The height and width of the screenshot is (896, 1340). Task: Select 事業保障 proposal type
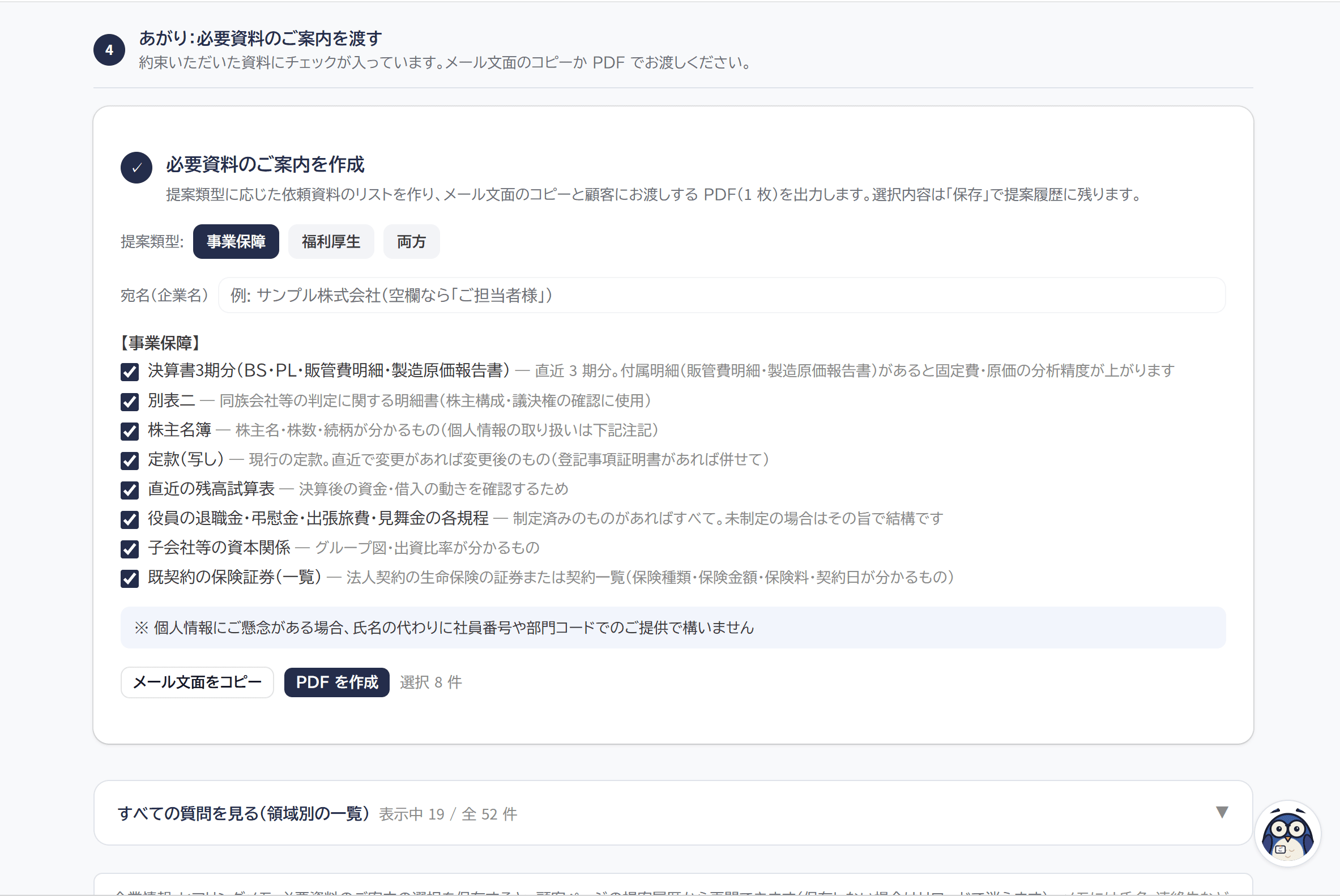click(236, 242)
